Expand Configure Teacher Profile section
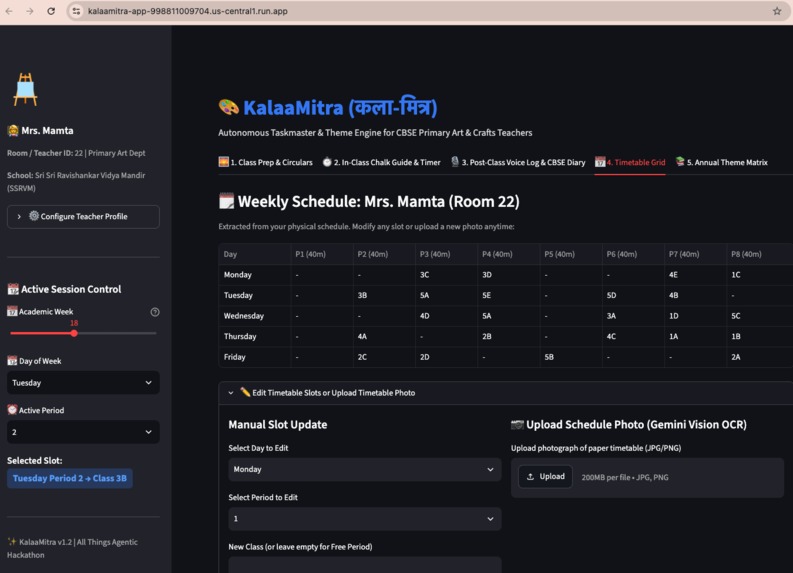 (83, 216)
